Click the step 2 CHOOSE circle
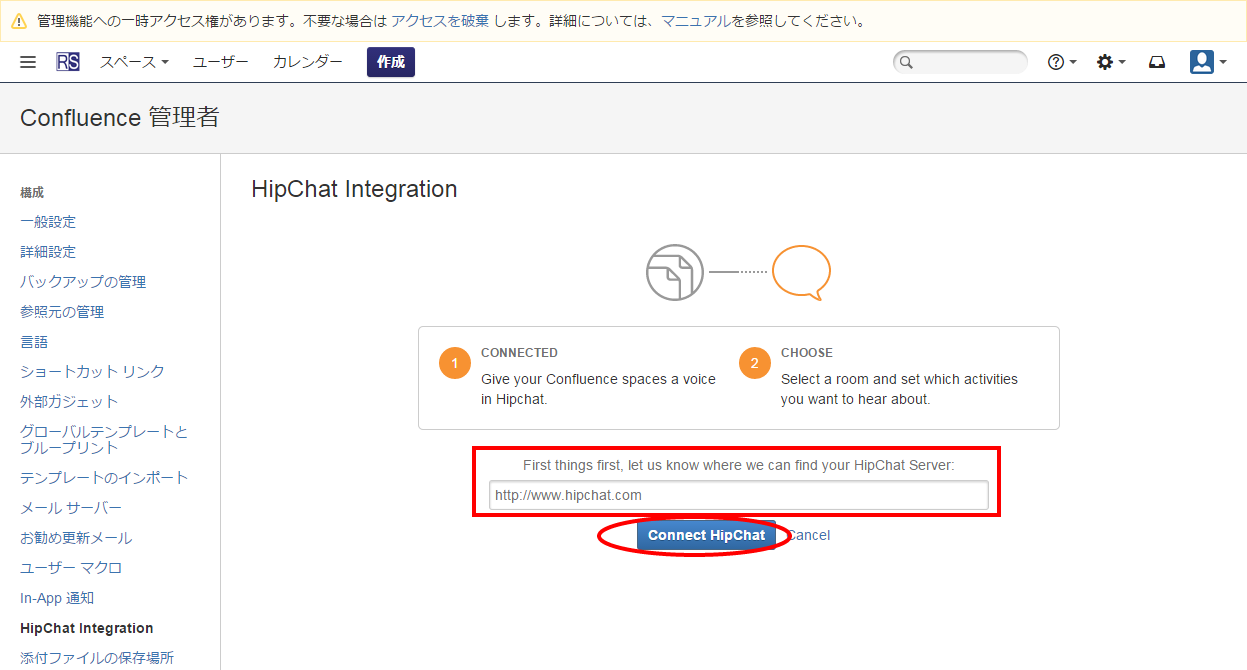Image resolution: width=1247 pixels, height=670 pixels. [755, 363]
